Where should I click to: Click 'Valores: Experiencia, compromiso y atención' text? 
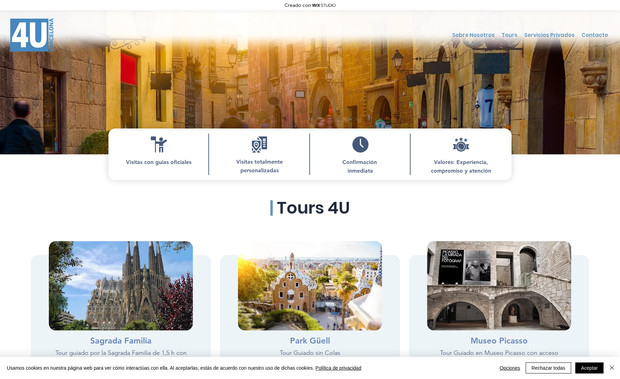pos(461,166)
